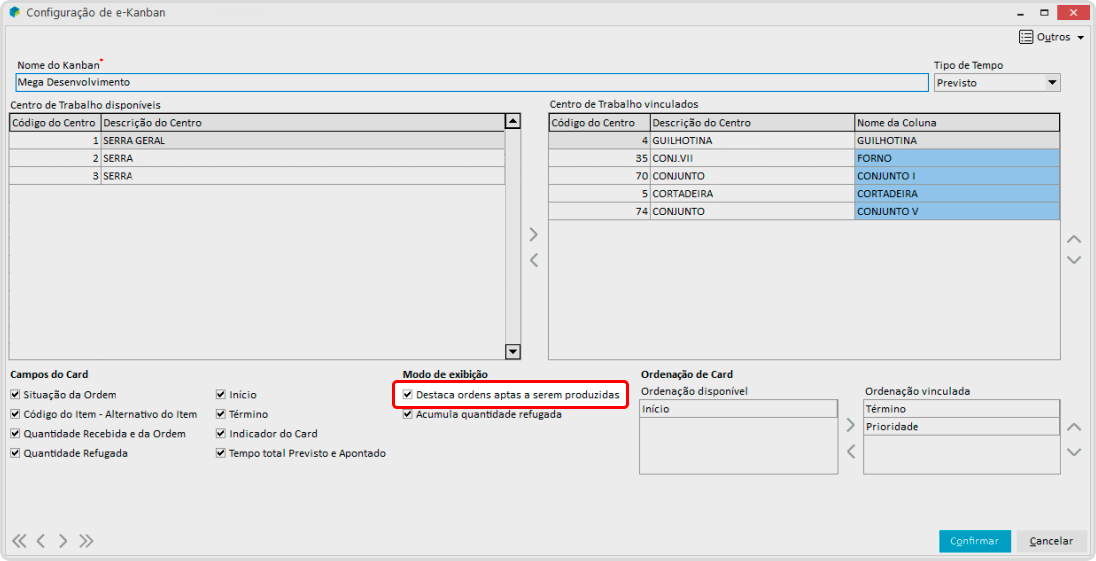Click Código do Centro header in vinculados
Screen dimensions: 1096x561
[600, 123]
